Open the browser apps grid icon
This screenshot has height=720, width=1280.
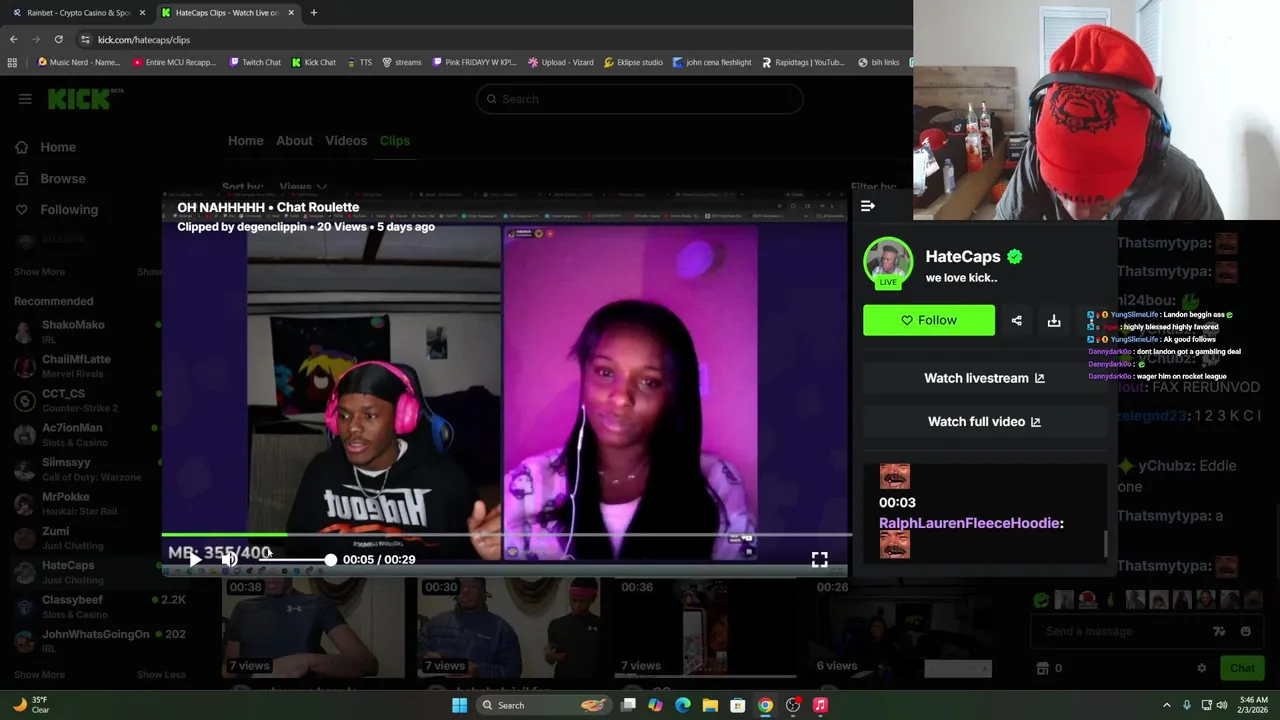point(12,62)
